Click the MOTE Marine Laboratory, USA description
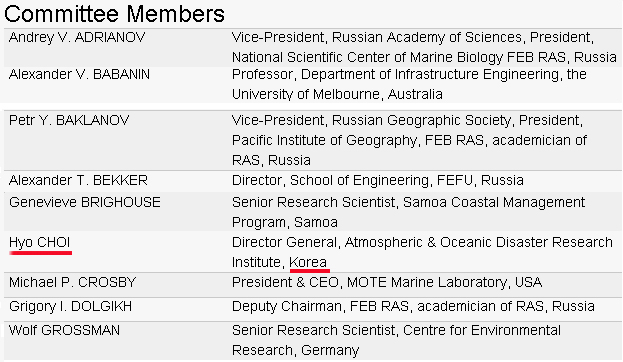The height and width of the screenshot is (362, 623). tap(444, 282)
